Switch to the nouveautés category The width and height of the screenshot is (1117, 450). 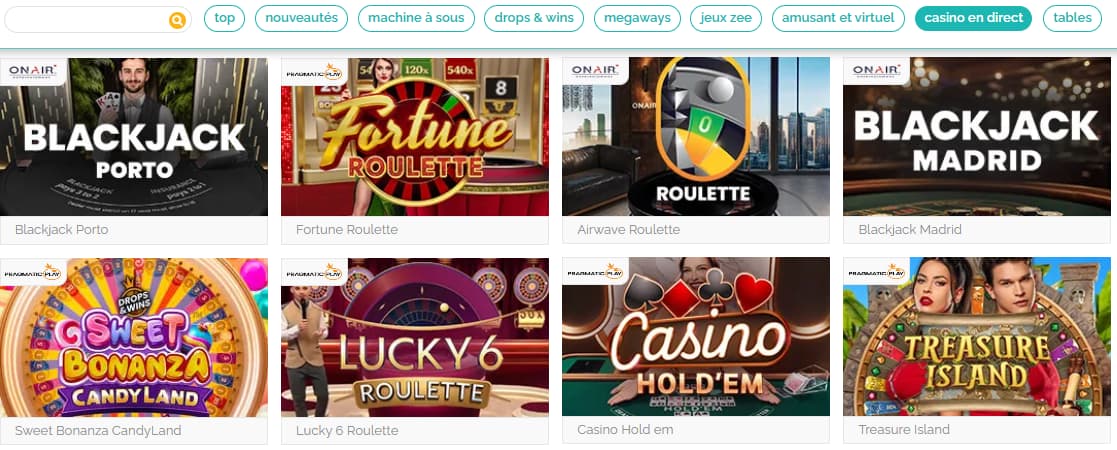coord(301,19)
